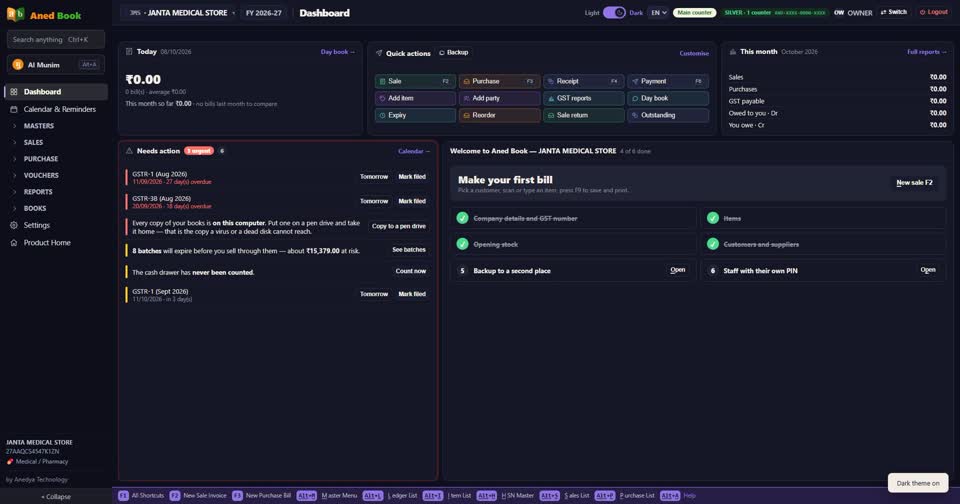Click the Expiry clock icon

[x=382, y=115]
